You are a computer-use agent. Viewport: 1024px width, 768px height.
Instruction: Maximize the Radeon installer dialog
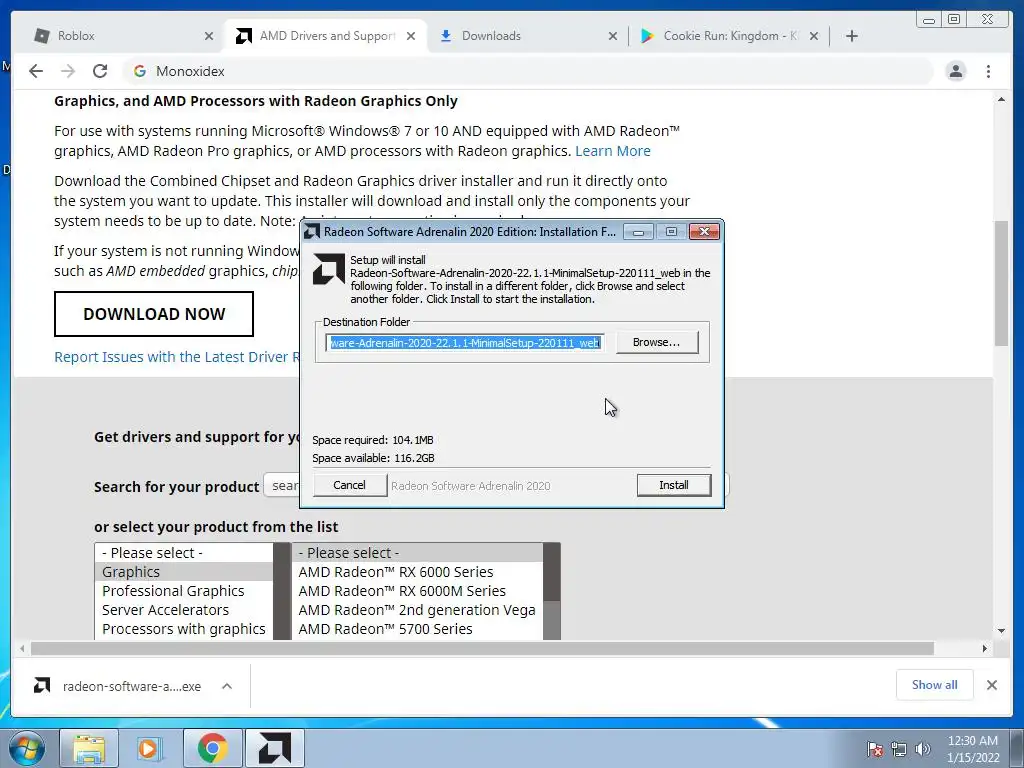[671, 232]
